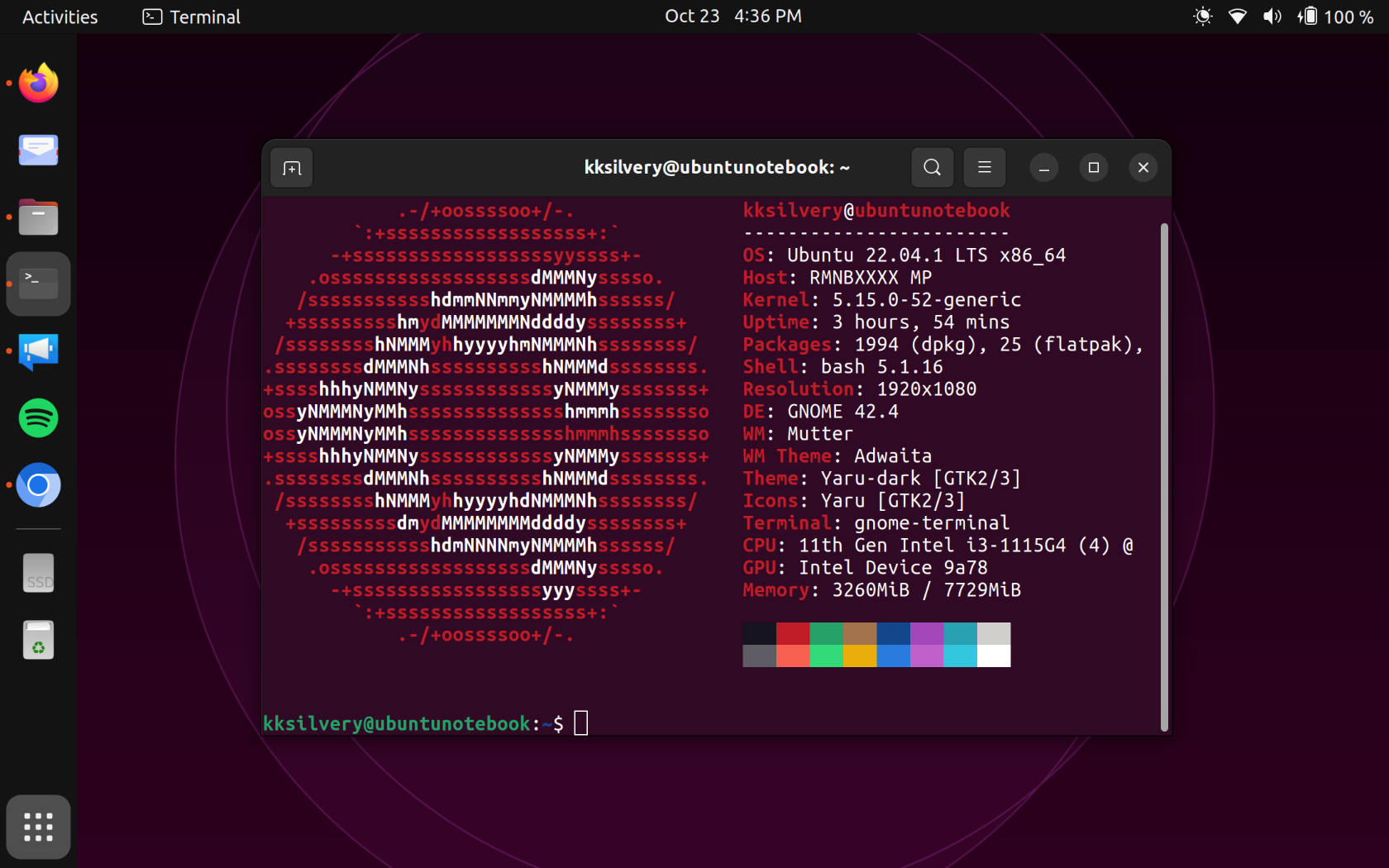1389x868 pixels.
Task: Open Thunderbird mail from the dock
Action: [x=38, y=150]
